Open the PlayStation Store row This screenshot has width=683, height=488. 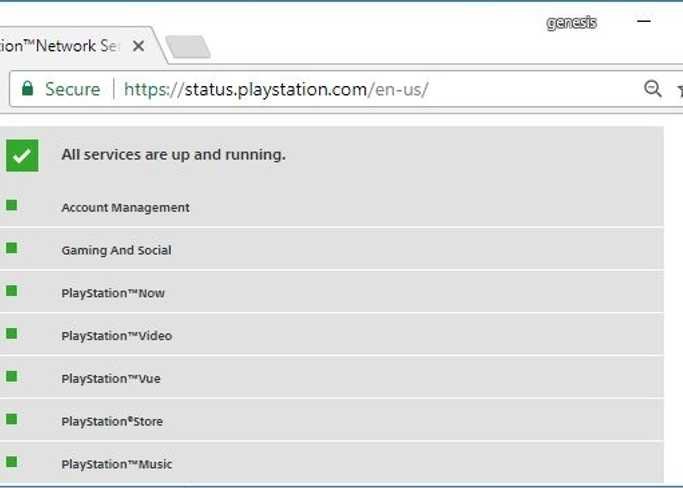pyautogui.click(x=331, y=420)
